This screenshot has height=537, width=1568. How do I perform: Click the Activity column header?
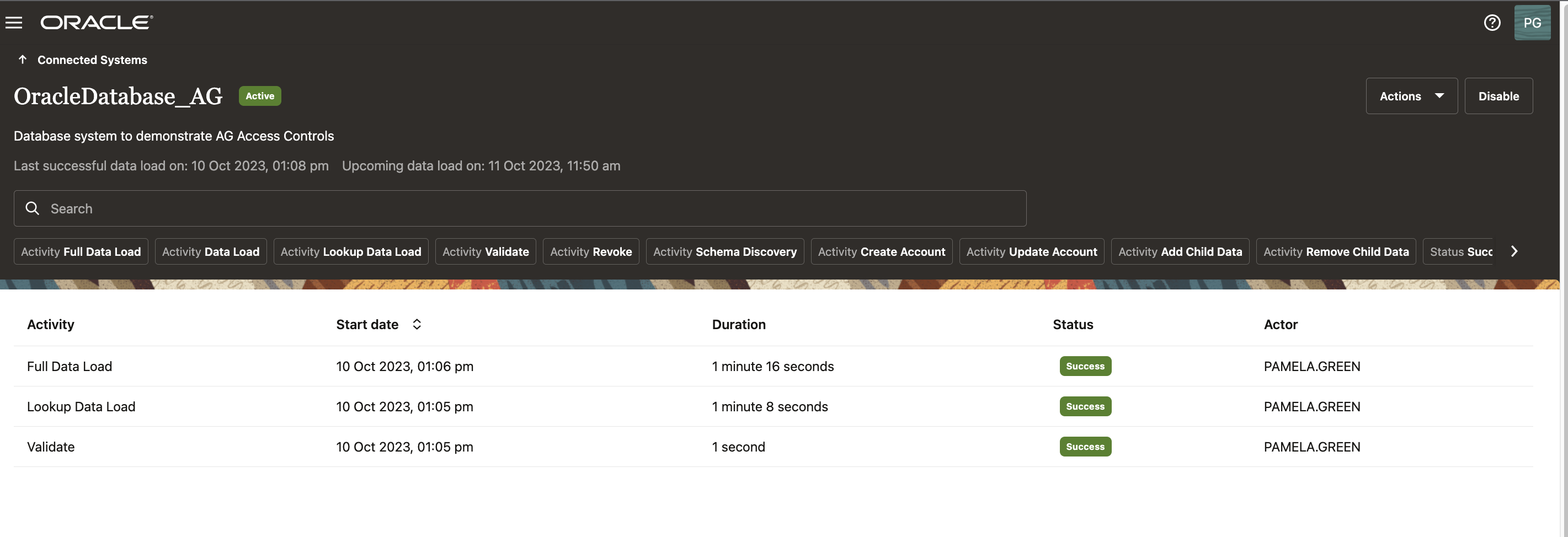pos(51,324)
